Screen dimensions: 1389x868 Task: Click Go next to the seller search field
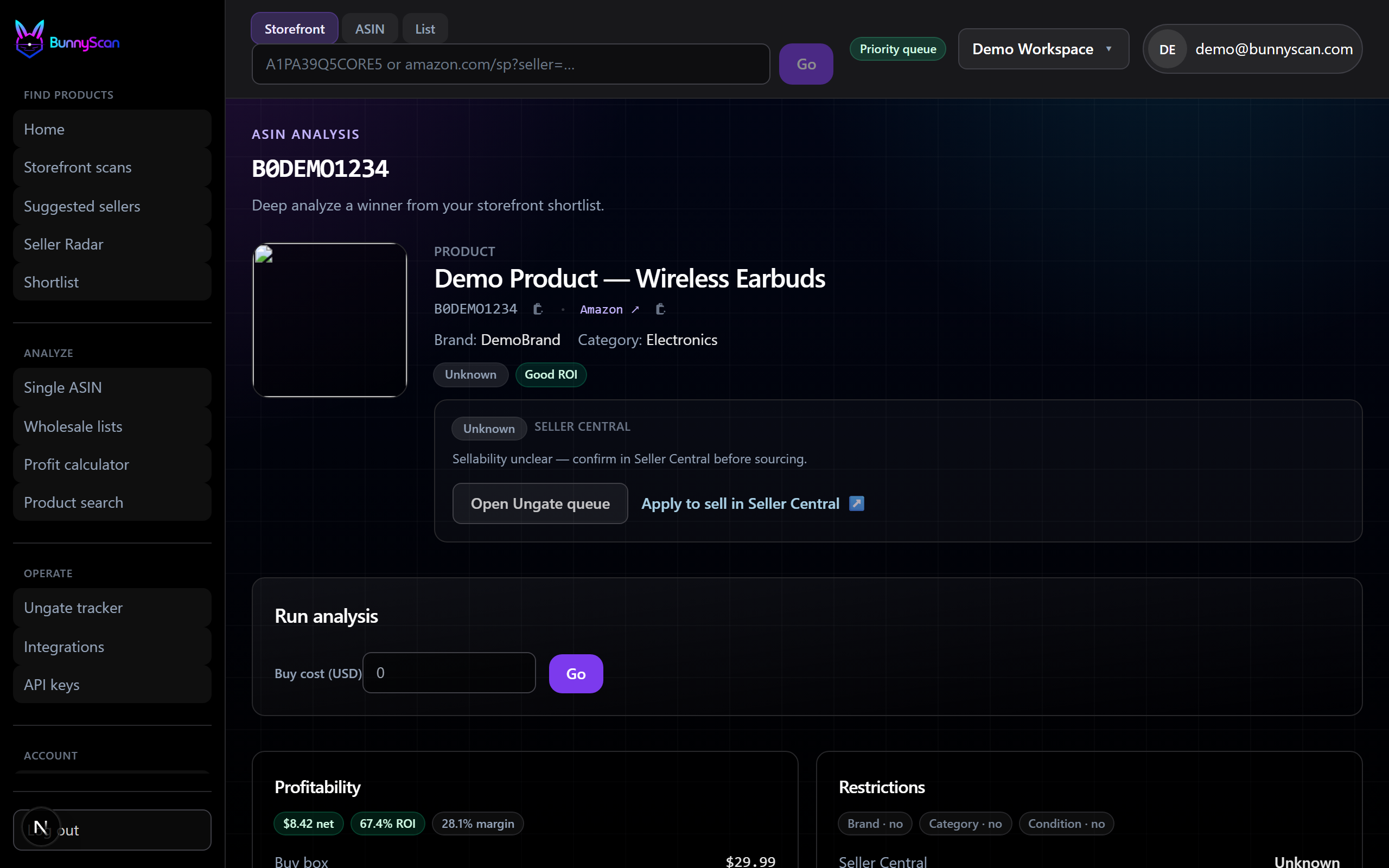tap(806, 65)
